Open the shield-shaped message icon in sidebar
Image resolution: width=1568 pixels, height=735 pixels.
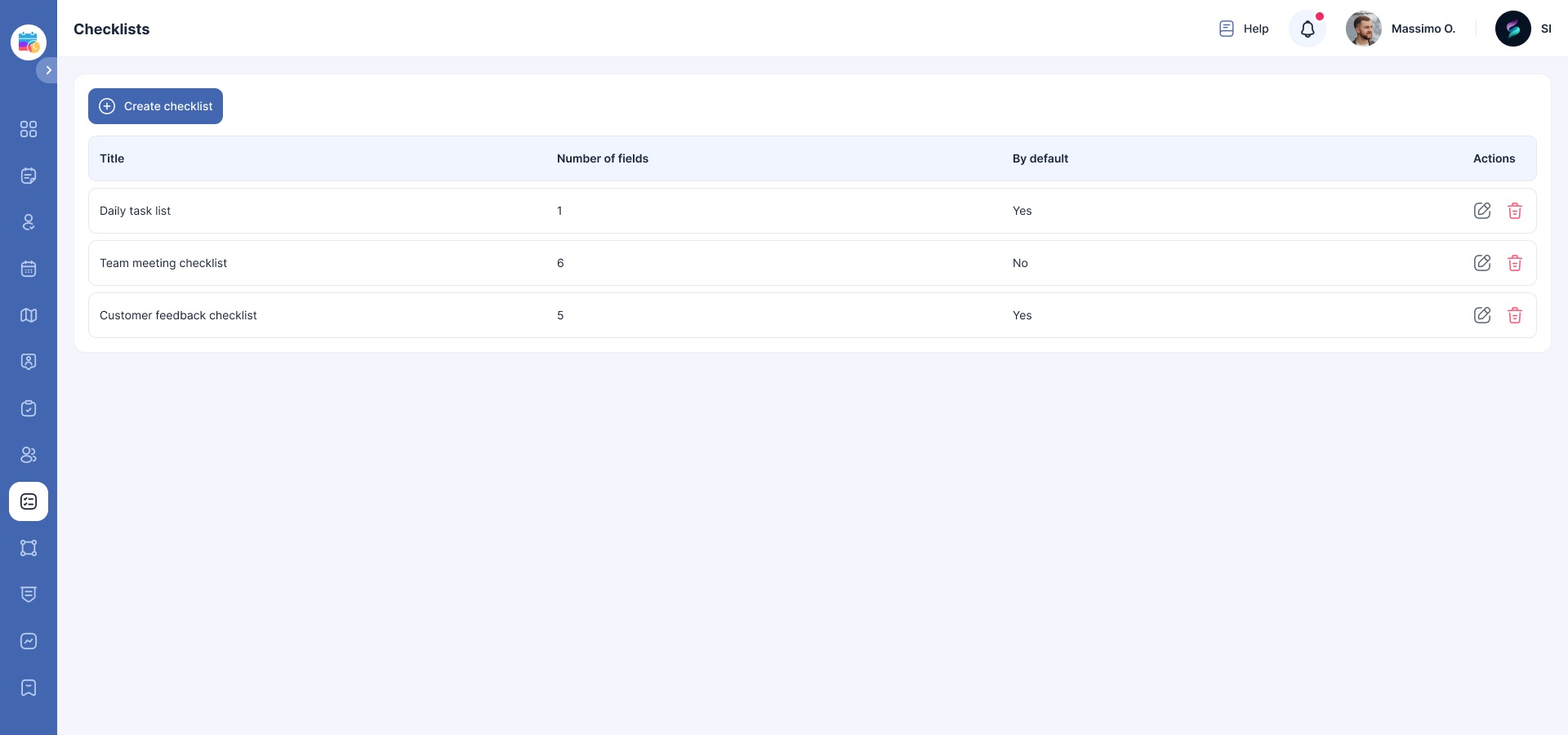29,595
